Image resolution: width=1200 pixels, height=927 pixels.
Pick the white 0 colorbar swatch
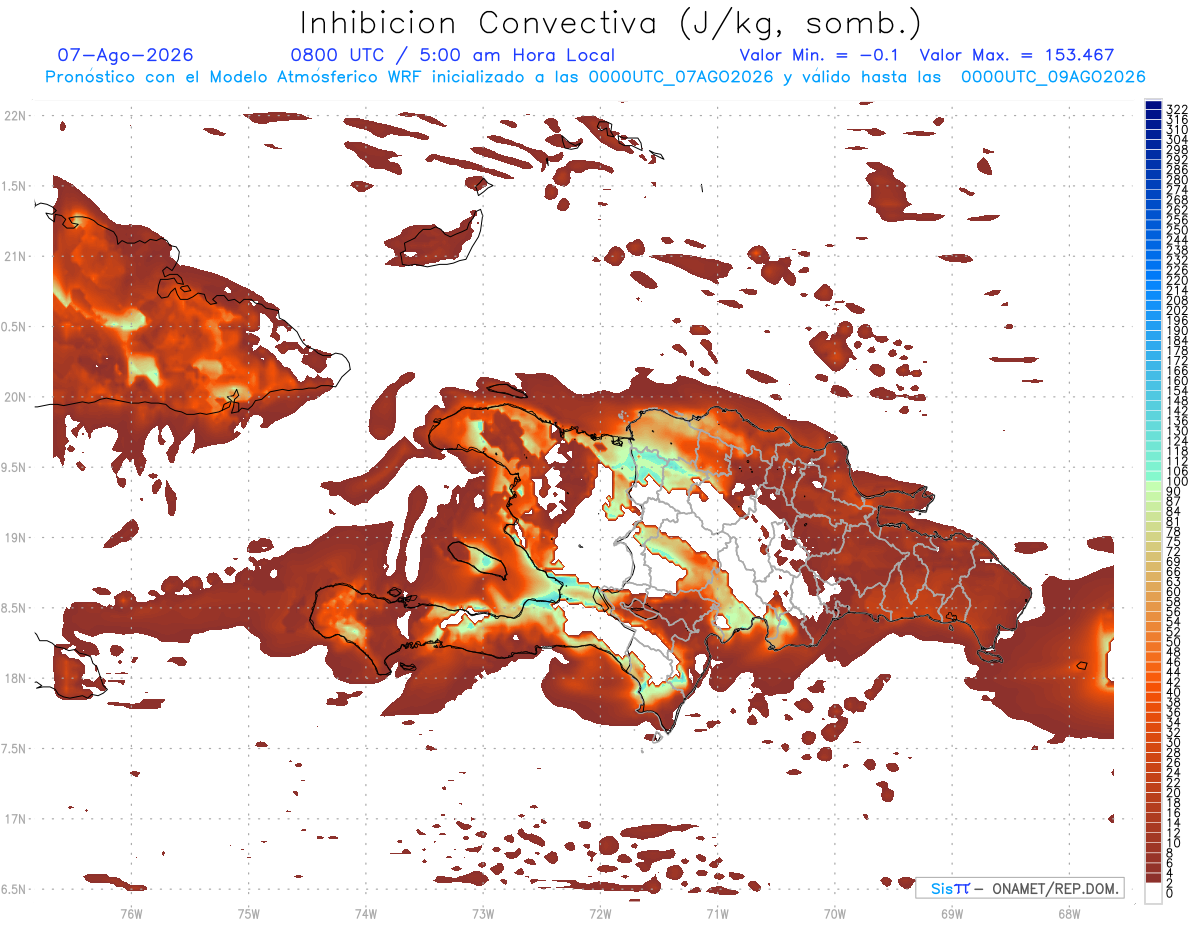click(1153, 894)
